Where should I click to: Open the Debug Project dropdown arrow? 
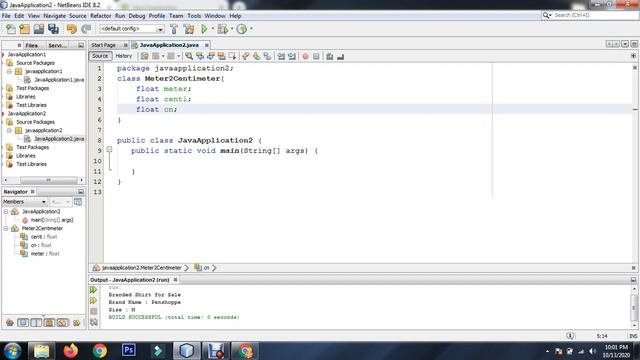[232, 29]
